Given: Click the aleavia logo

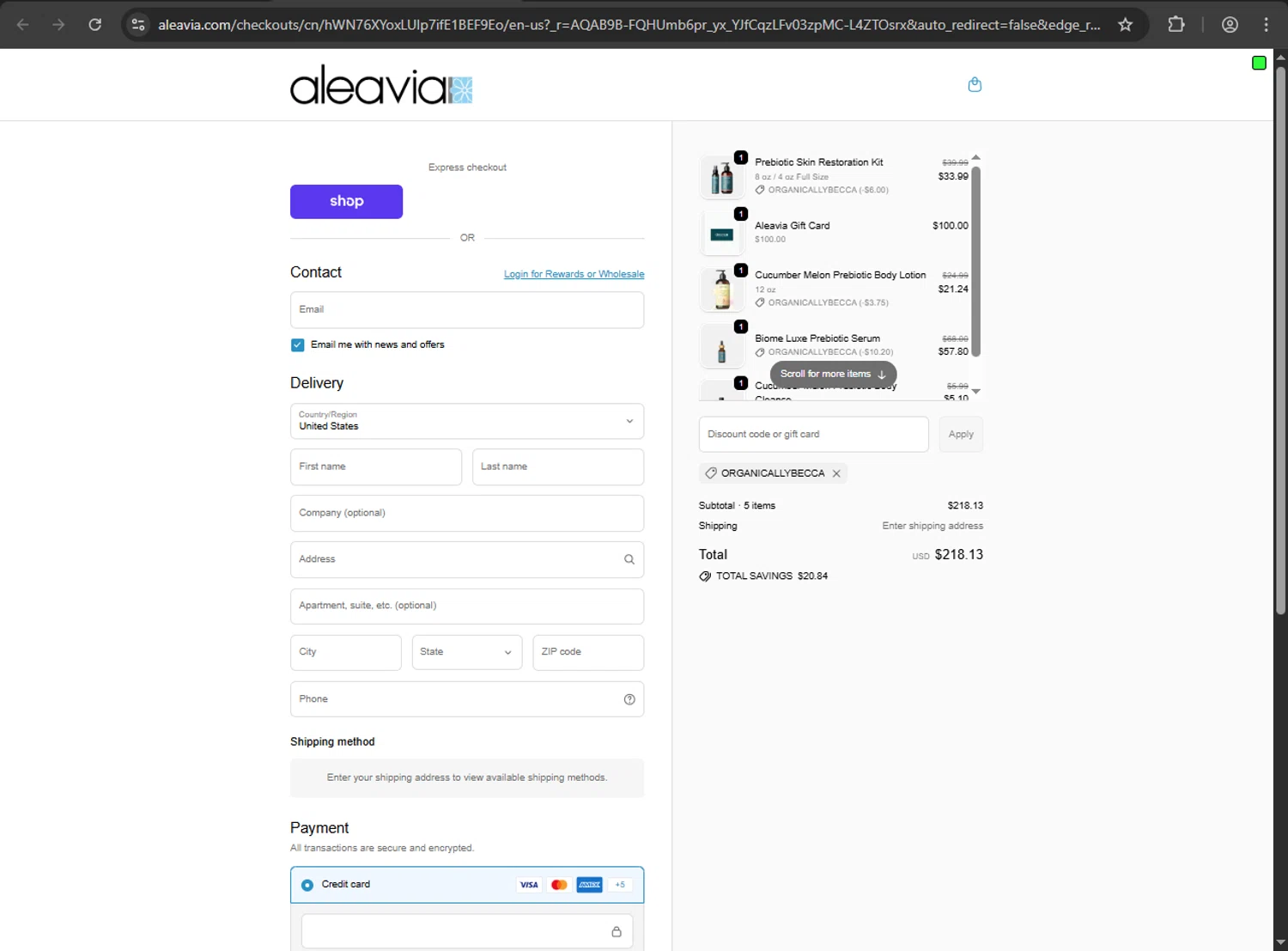Looking at the screenshot, I should click(381, 85).
